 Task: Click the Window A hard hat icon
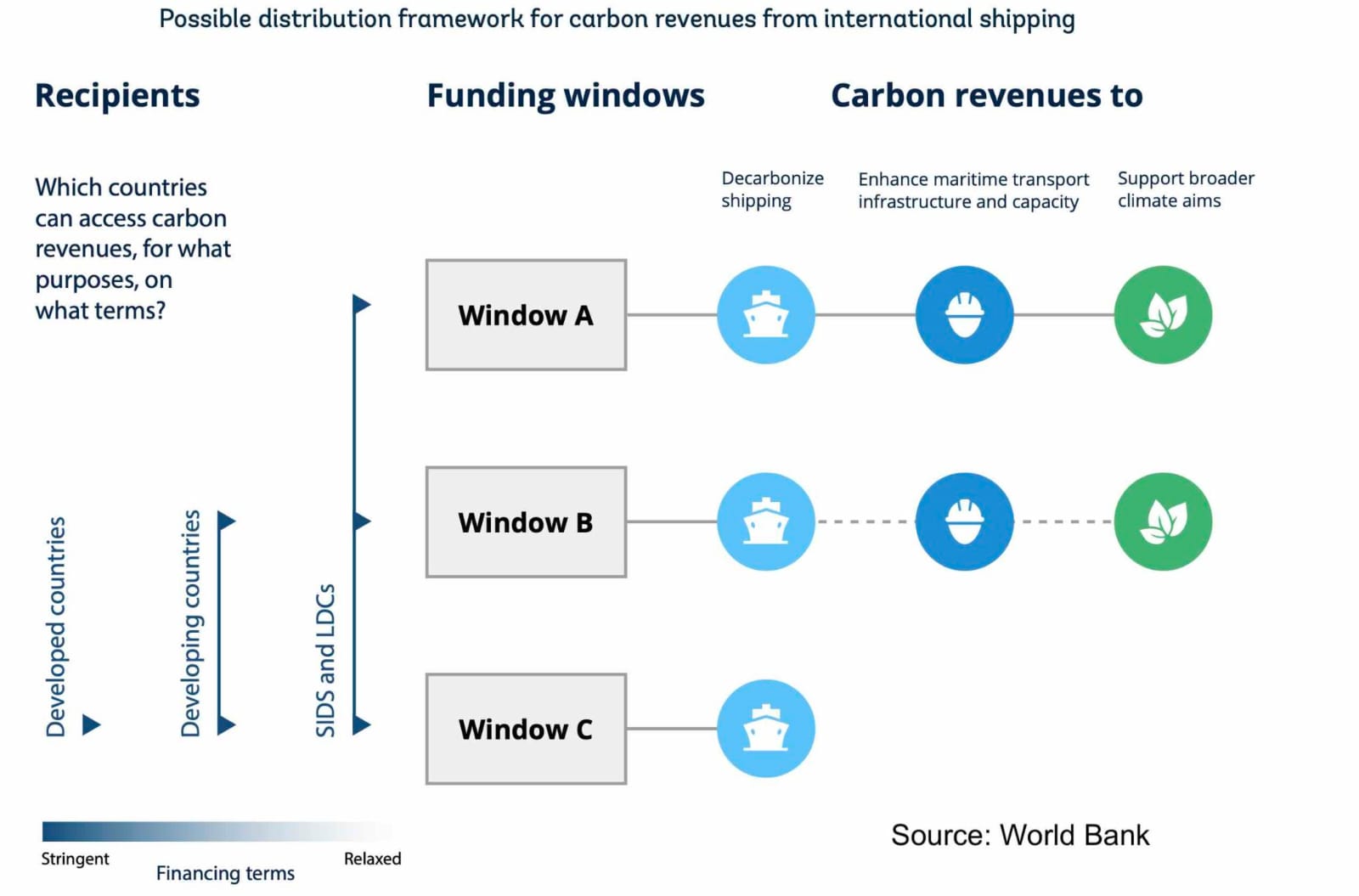tap(964, 315)
